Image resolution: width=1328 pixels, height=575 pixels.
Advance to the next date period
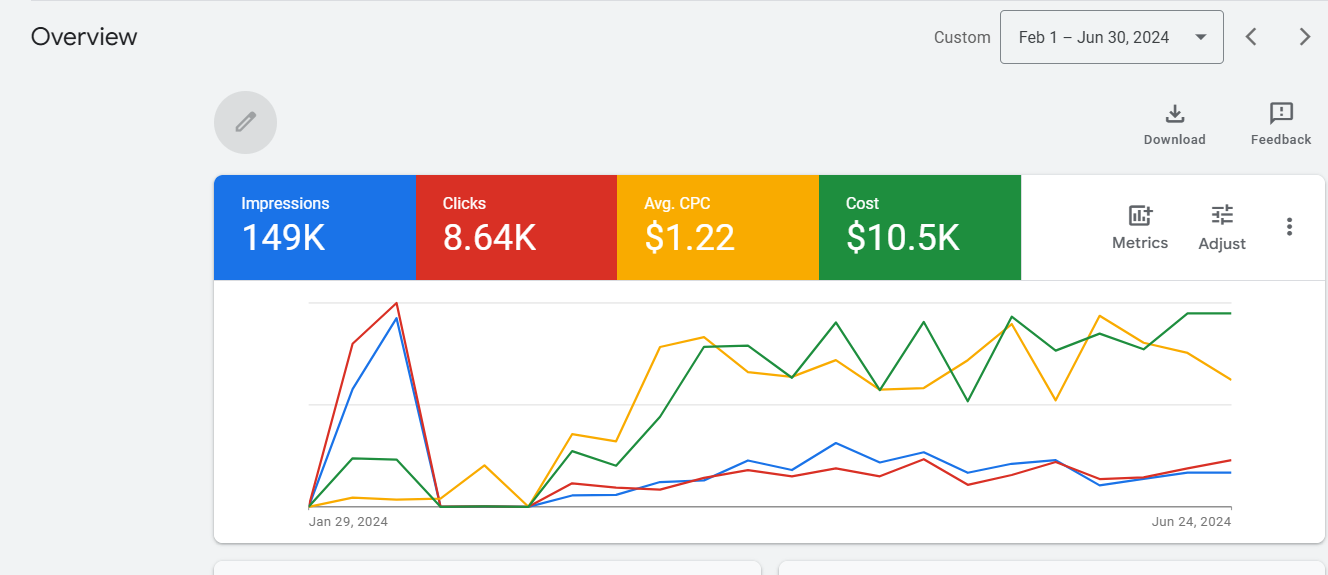click(x=1304, y=37)
